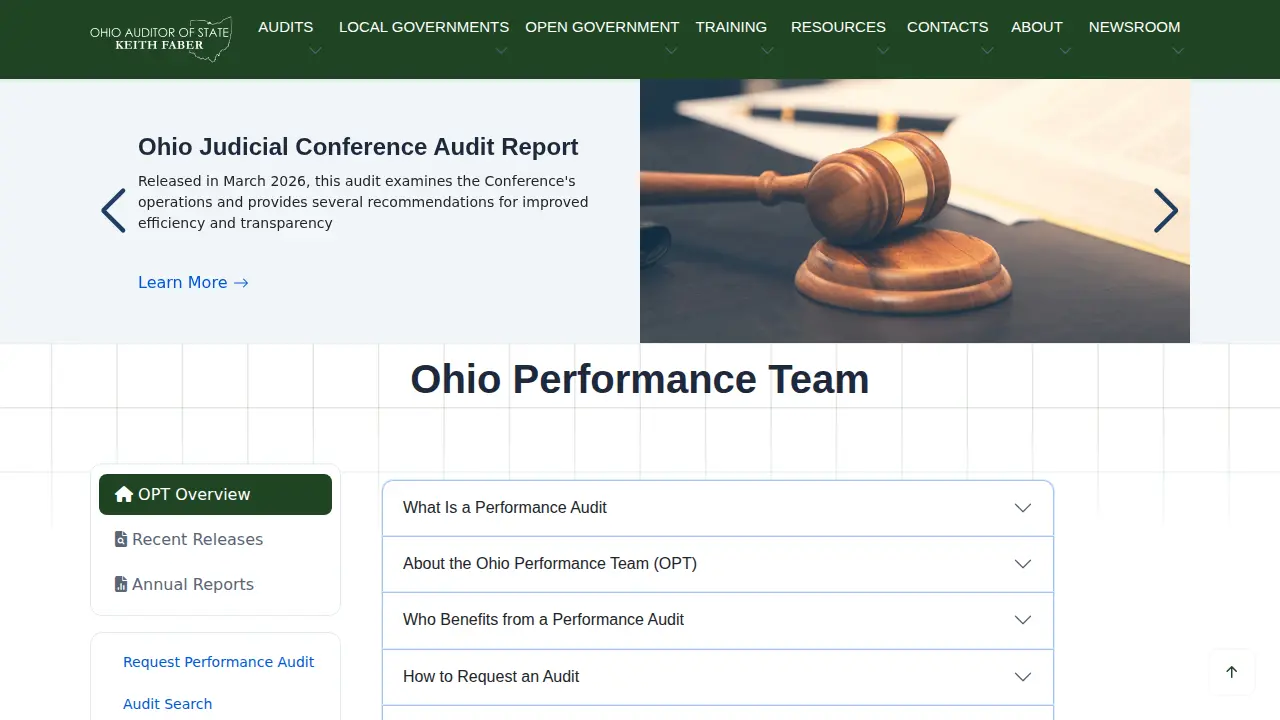This screenshot has width=1280, height=720.
Task: Advance to next carousel slide arrow
Action: [x=1166, y=211]
